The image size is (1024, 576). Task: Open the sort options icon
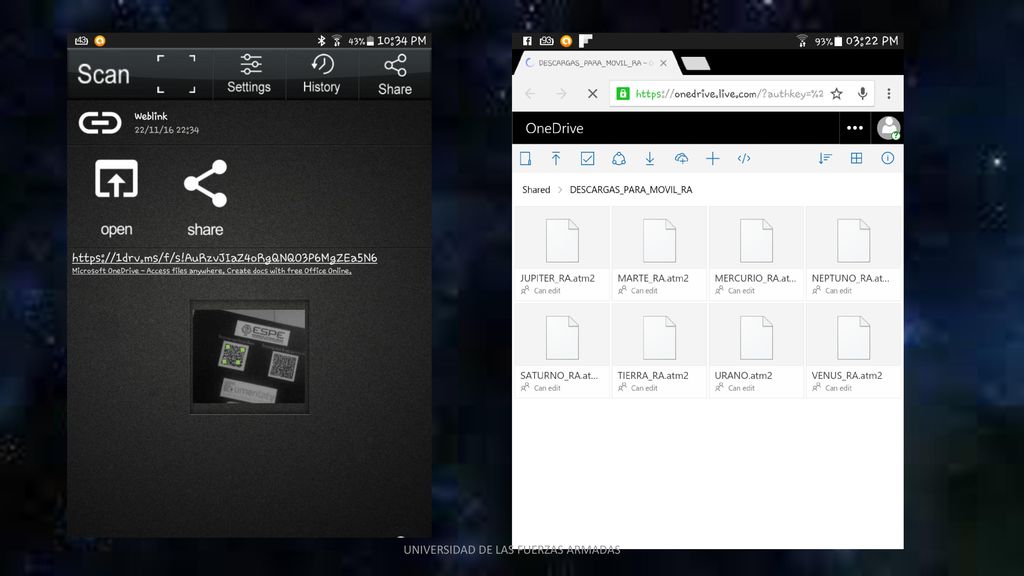[825, 159]
